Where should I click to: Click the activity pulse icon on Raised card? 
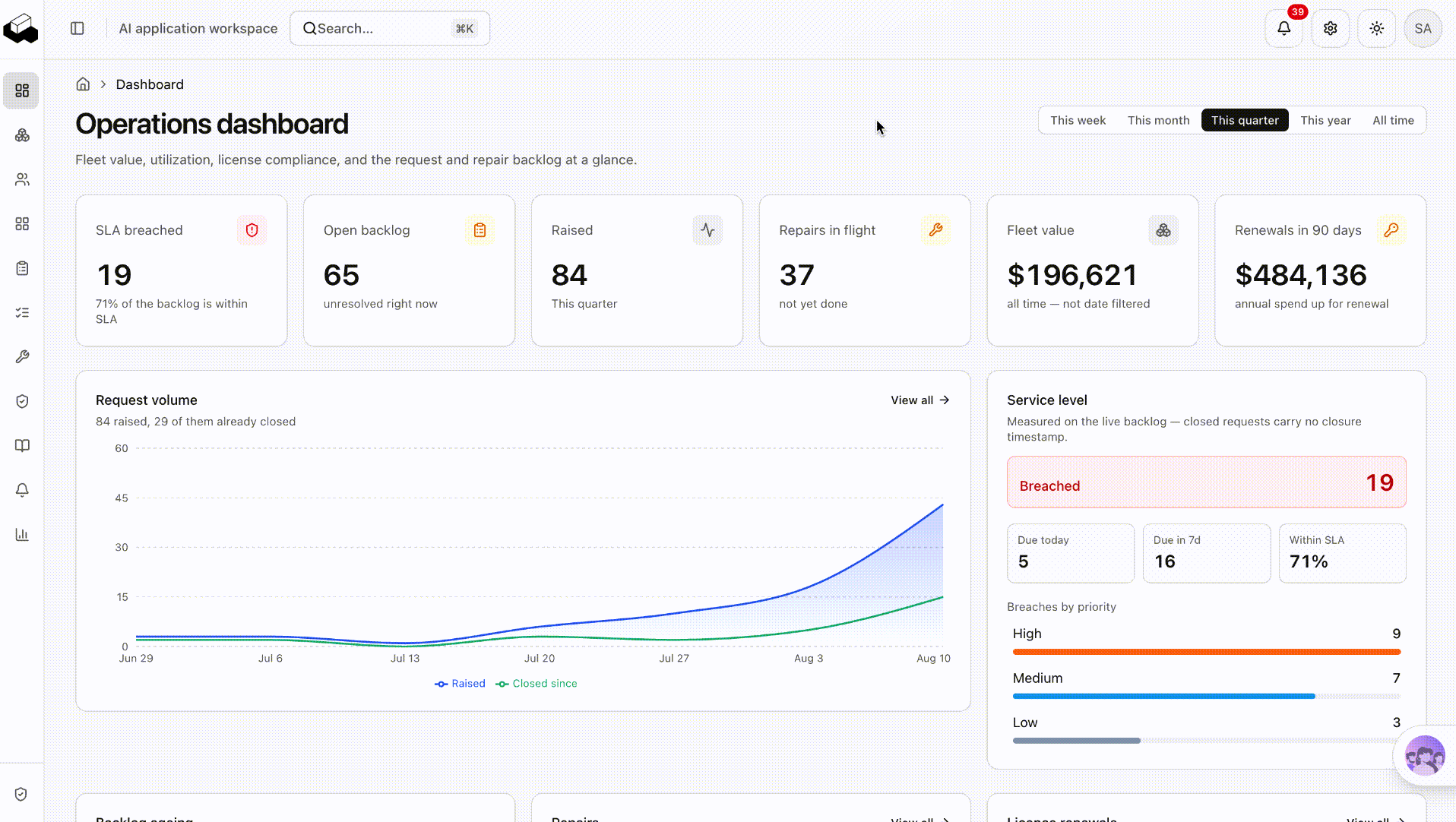click(x=707, y=230)
